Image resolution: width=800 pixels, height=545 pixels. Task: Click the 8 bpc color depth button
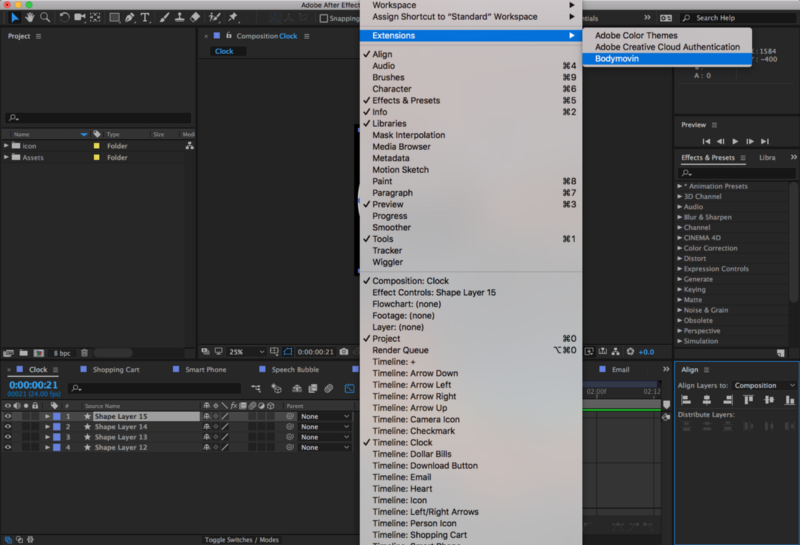pyautogui.click(x=62, y=353)
